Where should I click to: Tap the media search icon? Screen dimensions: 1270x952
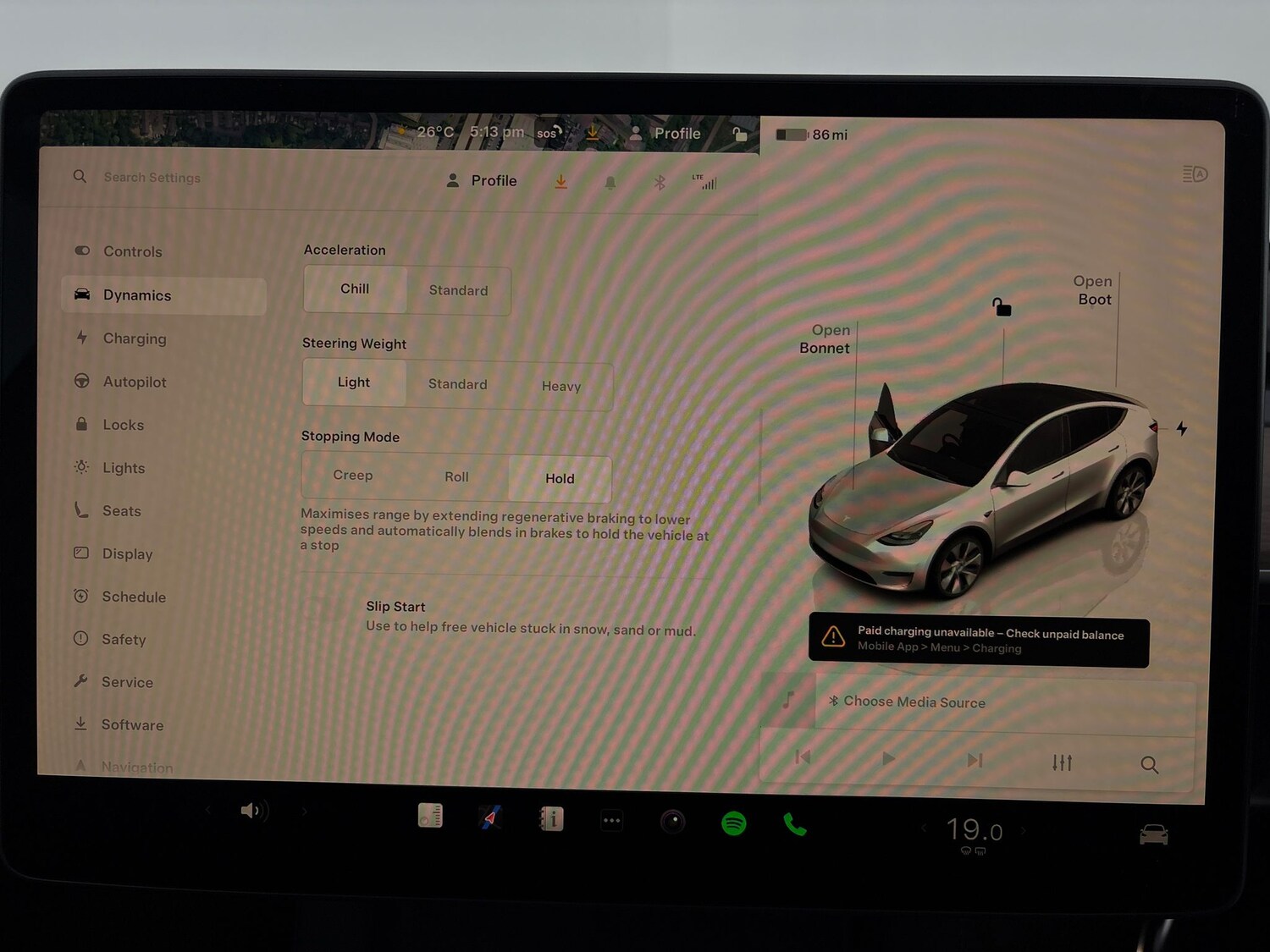pyautogui.click(x=1149, y=765)
